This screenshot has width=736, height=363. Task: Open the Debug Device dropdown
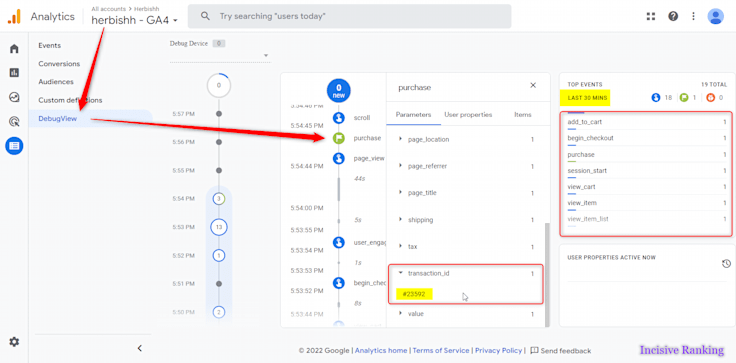click(x=220, y=55)
